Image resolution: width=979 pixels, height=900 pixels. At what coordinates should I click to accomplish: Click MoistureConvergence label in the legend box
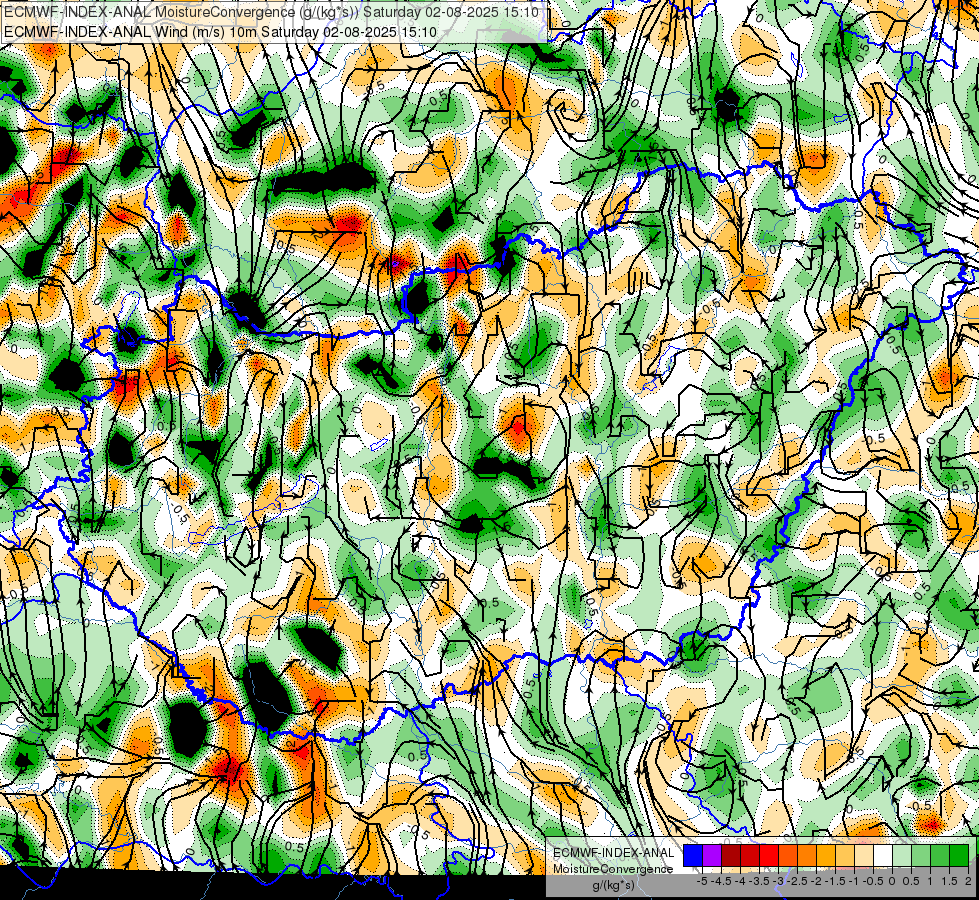point(613,869)
